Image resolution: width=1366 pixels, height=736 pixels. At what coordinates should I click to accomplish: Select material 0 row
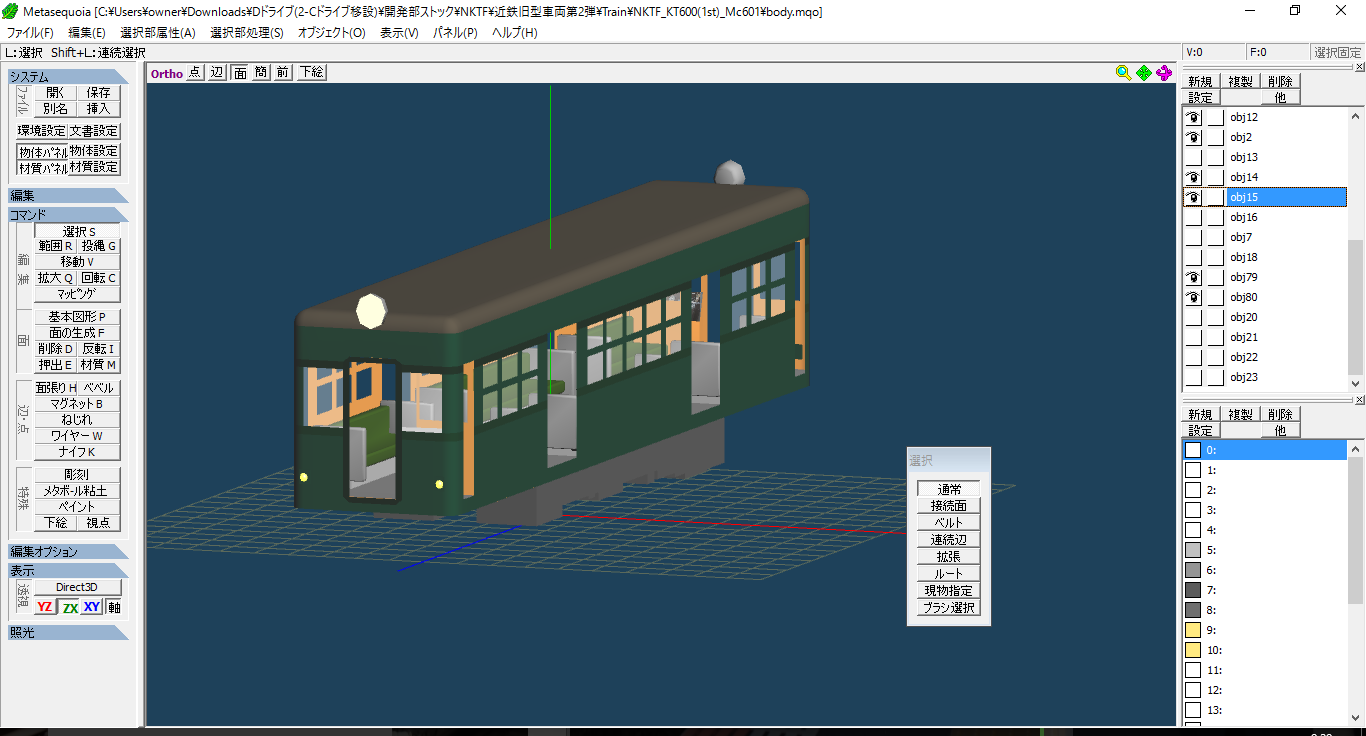[1265, 450]
